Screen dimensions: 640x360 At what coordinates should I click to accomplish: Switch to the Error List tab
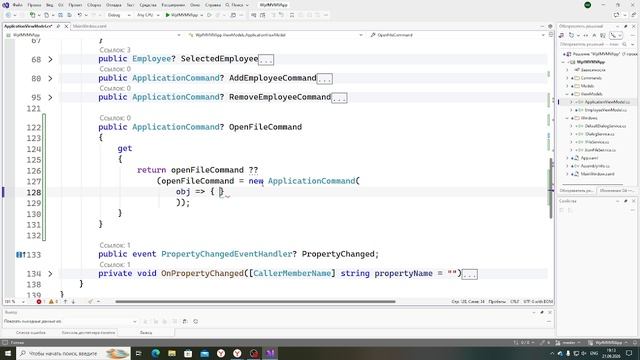click(31, 333)
